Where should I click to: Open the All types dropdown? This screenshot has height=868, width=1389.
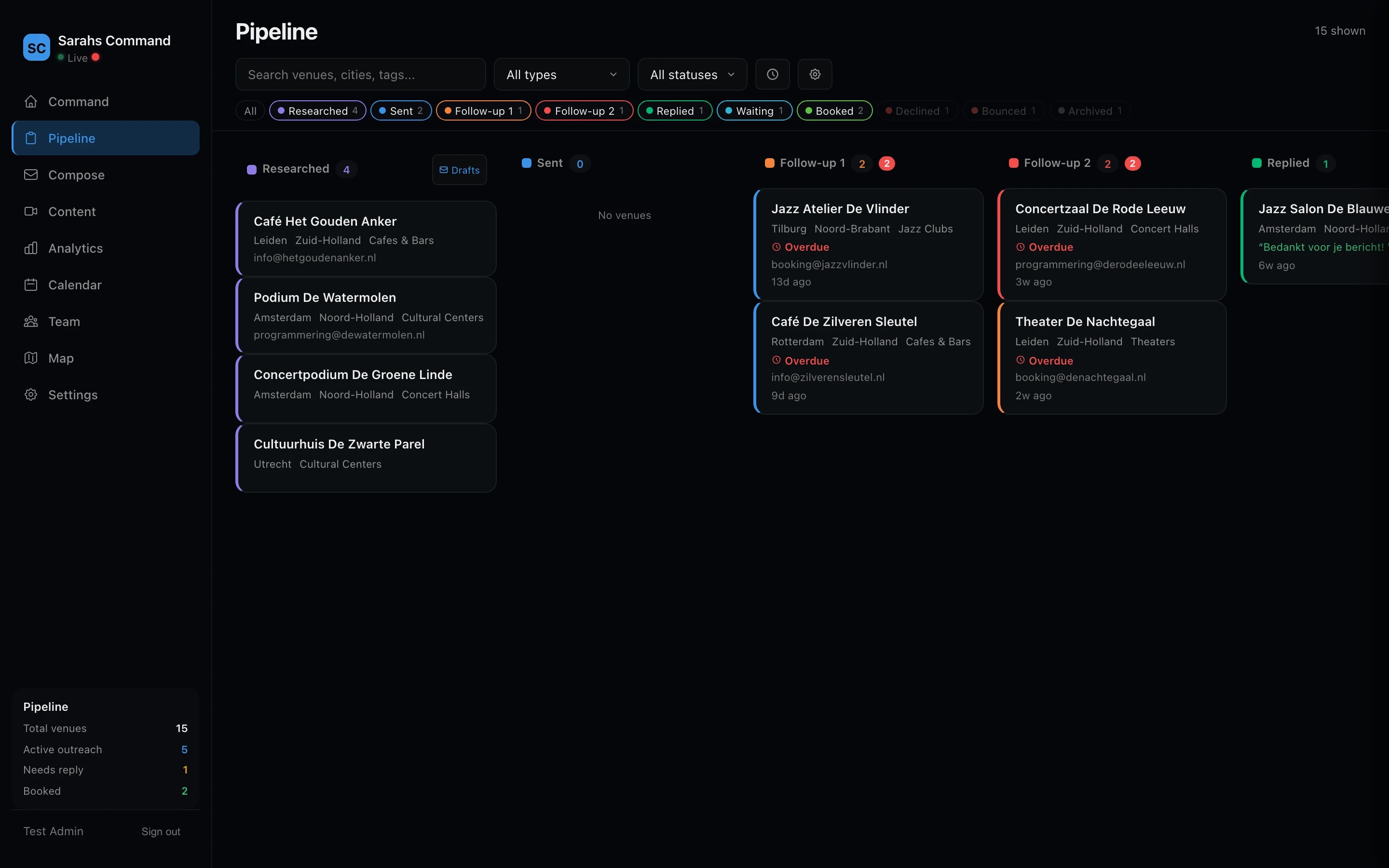coord(561,74)
